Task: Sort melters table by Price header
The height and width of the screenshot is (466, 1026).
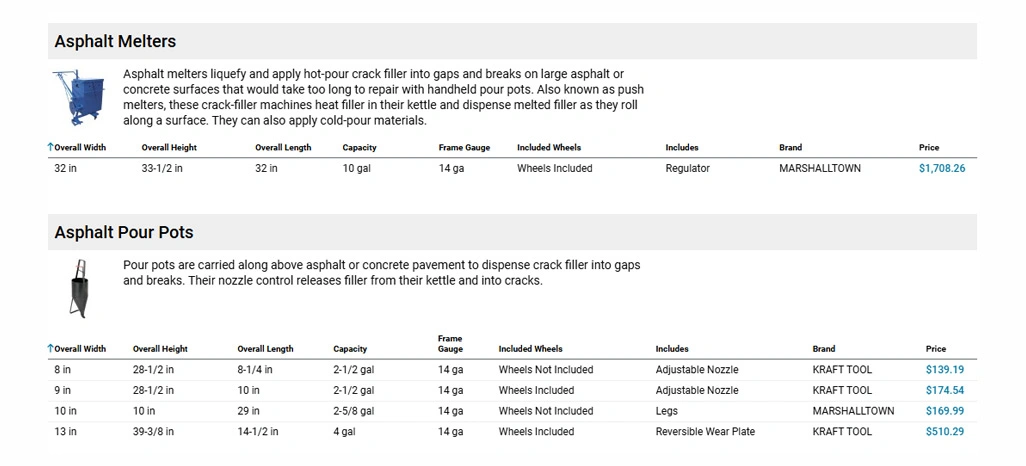Action: point(929,147)
